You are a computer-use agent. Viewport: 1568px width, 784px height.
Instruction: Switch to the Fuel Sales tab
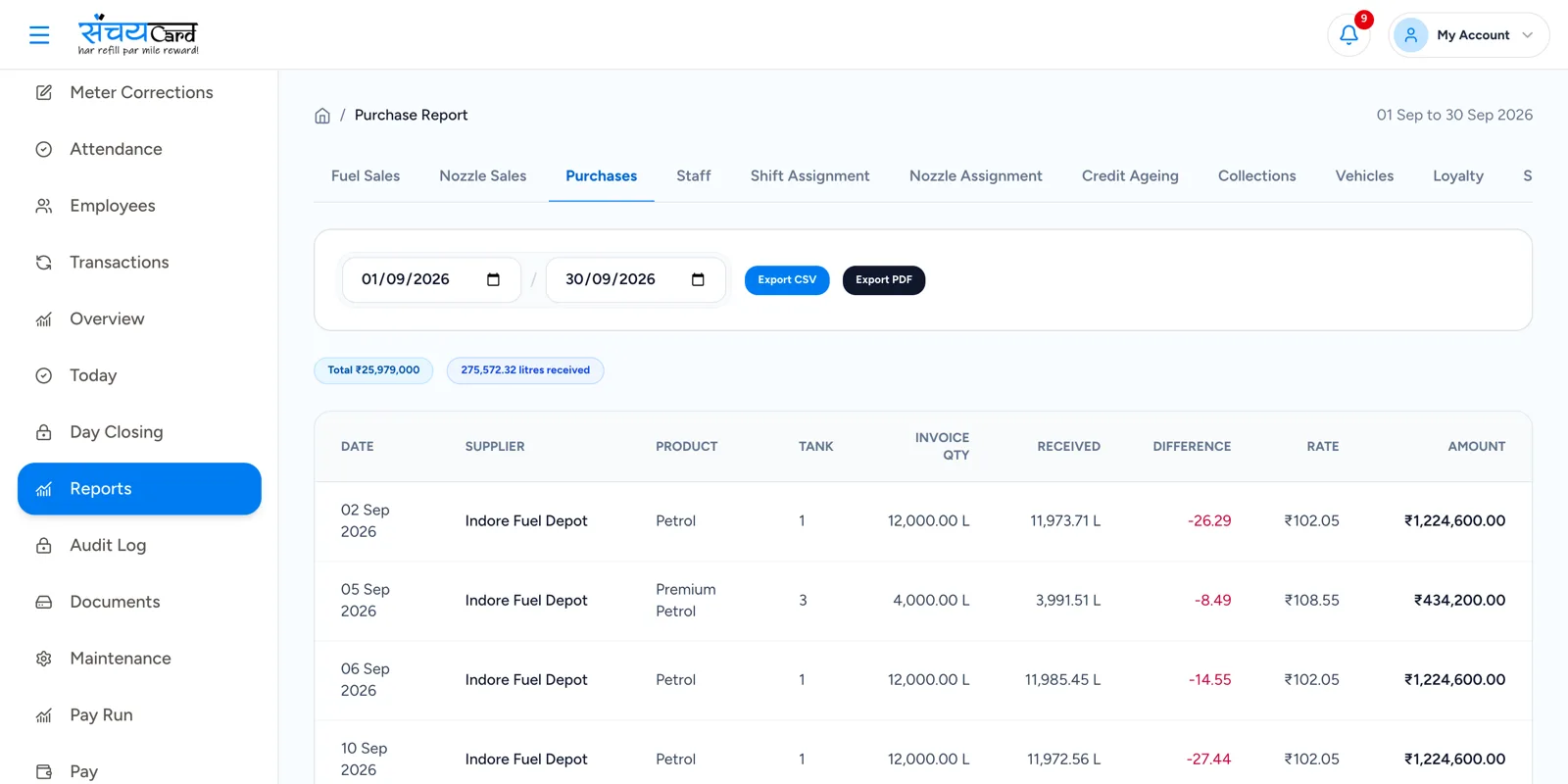(x=366, y=176)
